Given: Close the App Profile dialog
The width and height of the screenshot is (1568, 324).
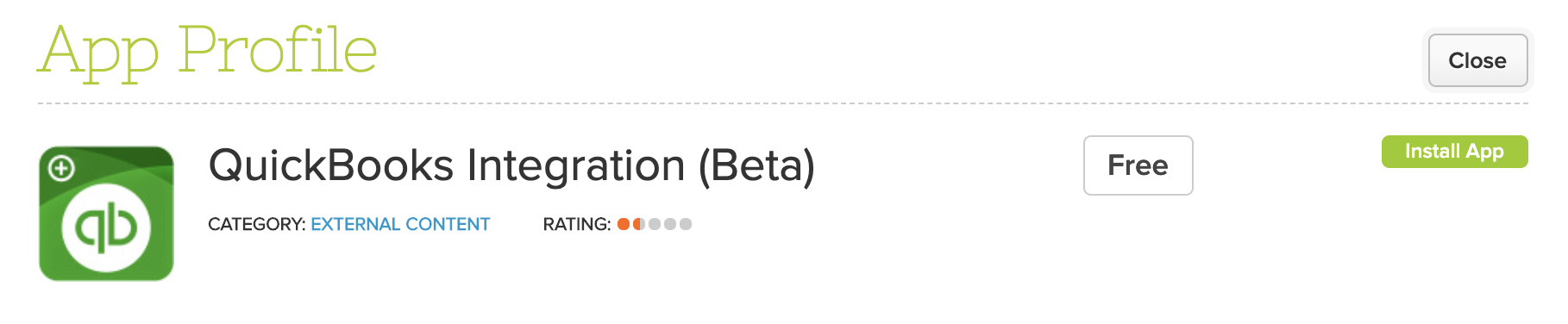Looking at the screenshot, I should [1477, 60].
